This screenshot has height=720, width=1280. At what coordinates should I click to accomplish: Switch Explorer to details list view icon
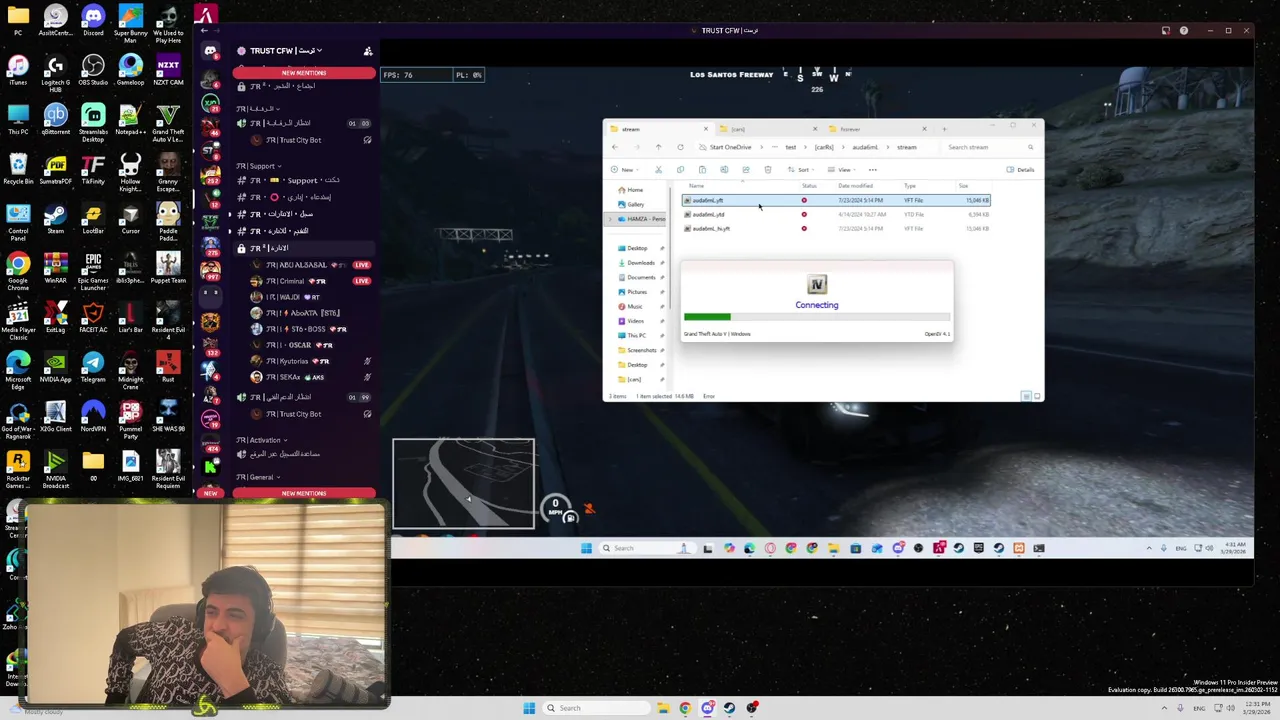pos(1026,396)
